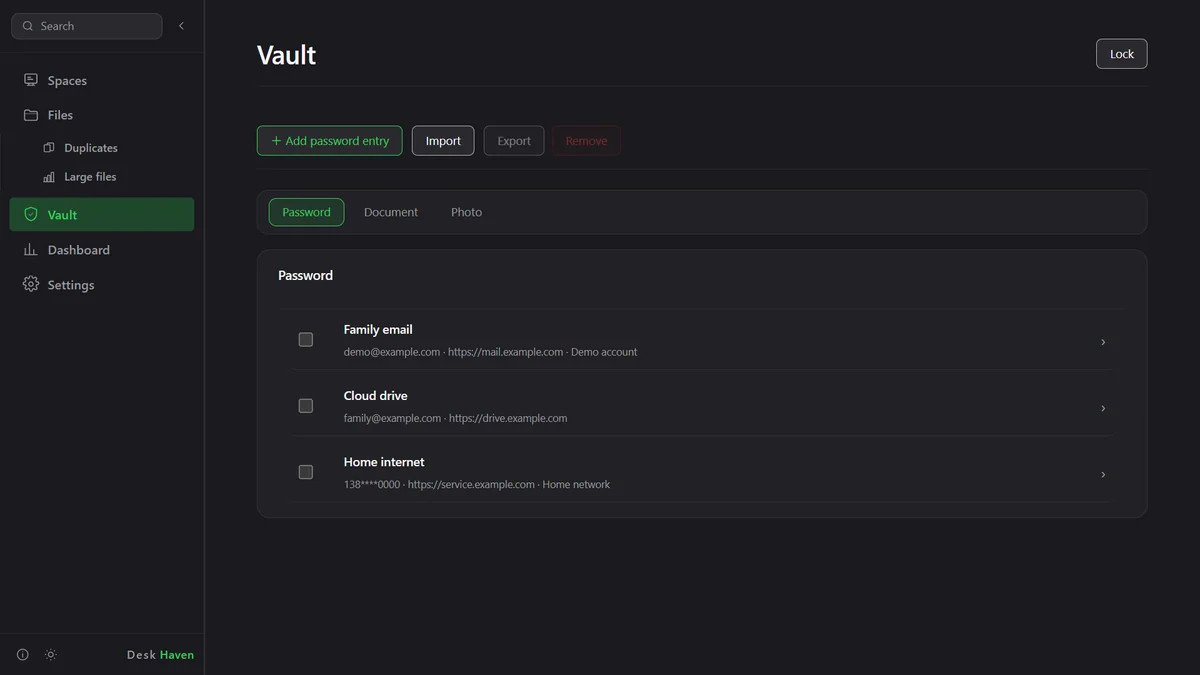
Task: Click the Files folder icon
Action: (31, 115)
